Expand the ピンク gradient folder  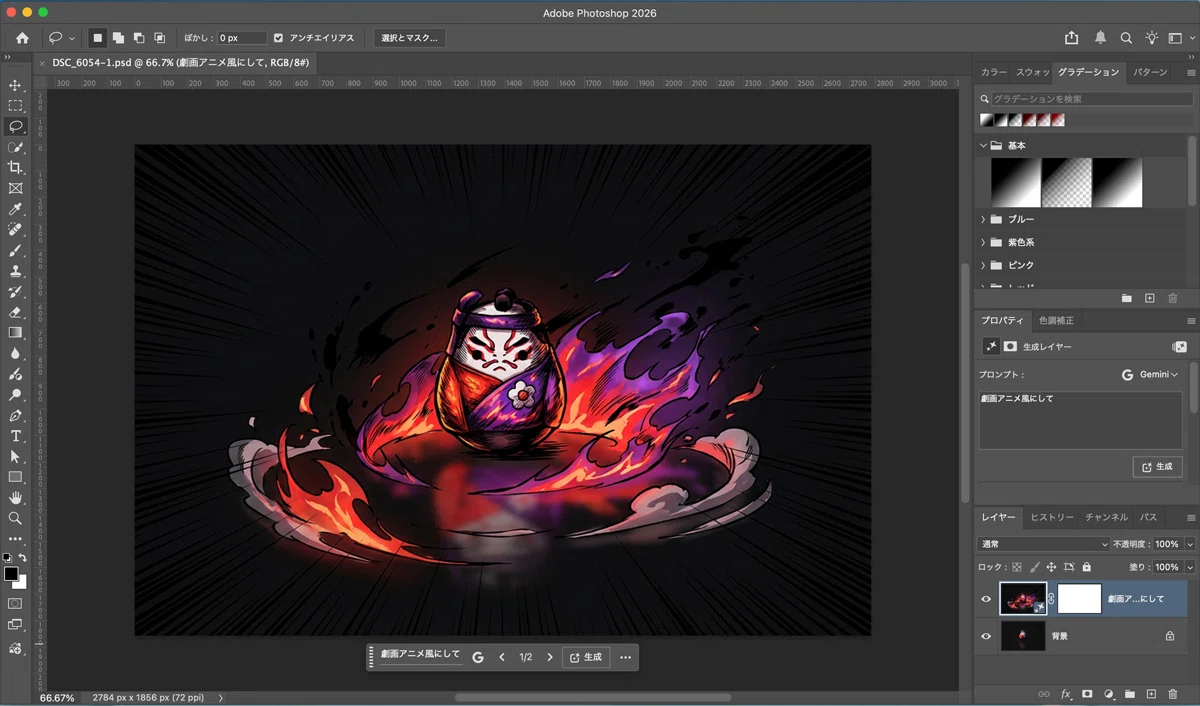point(983,265)
